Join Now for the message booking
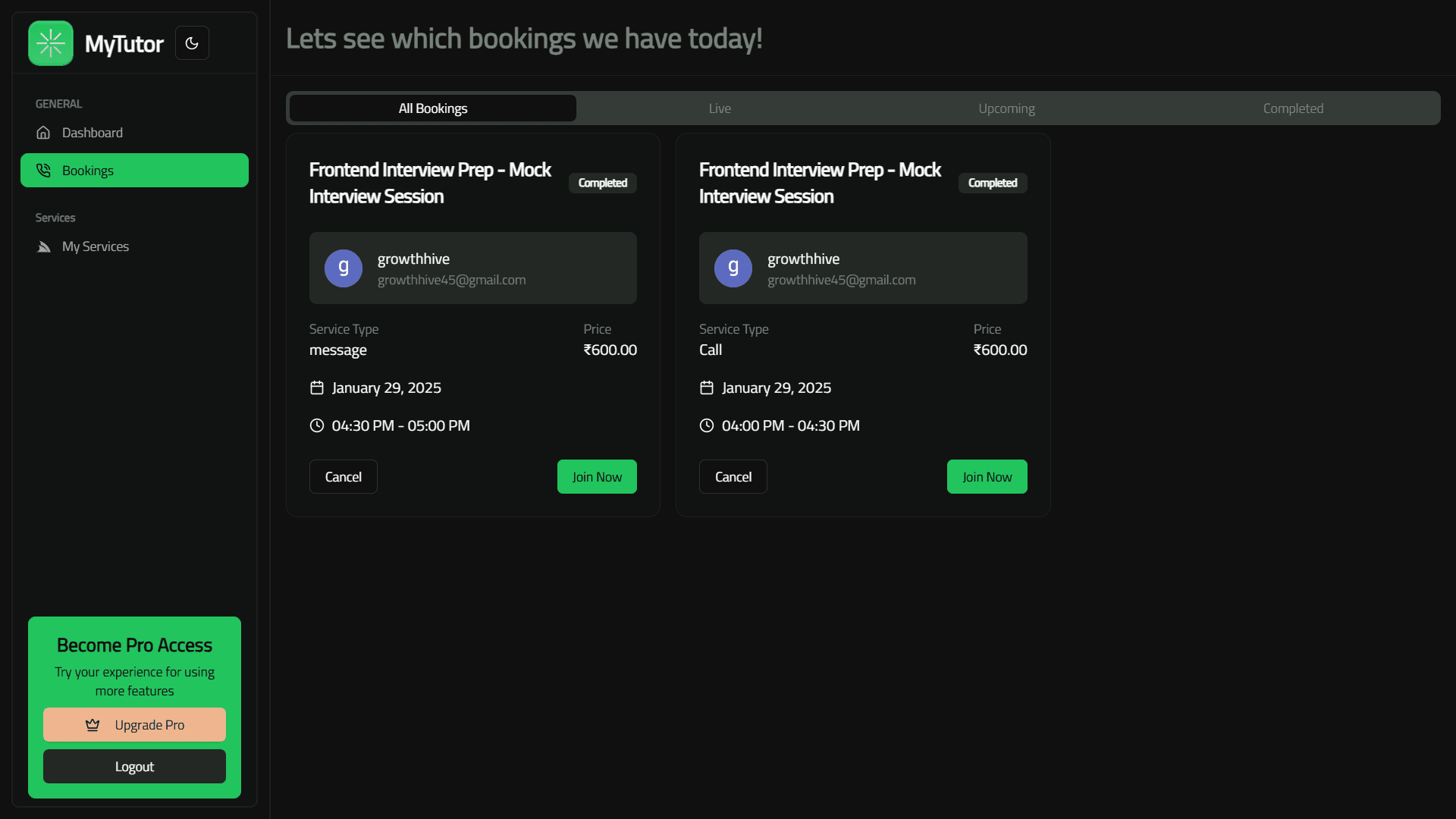The width and height of the screenshot is (1456, 819). (597, 477)
